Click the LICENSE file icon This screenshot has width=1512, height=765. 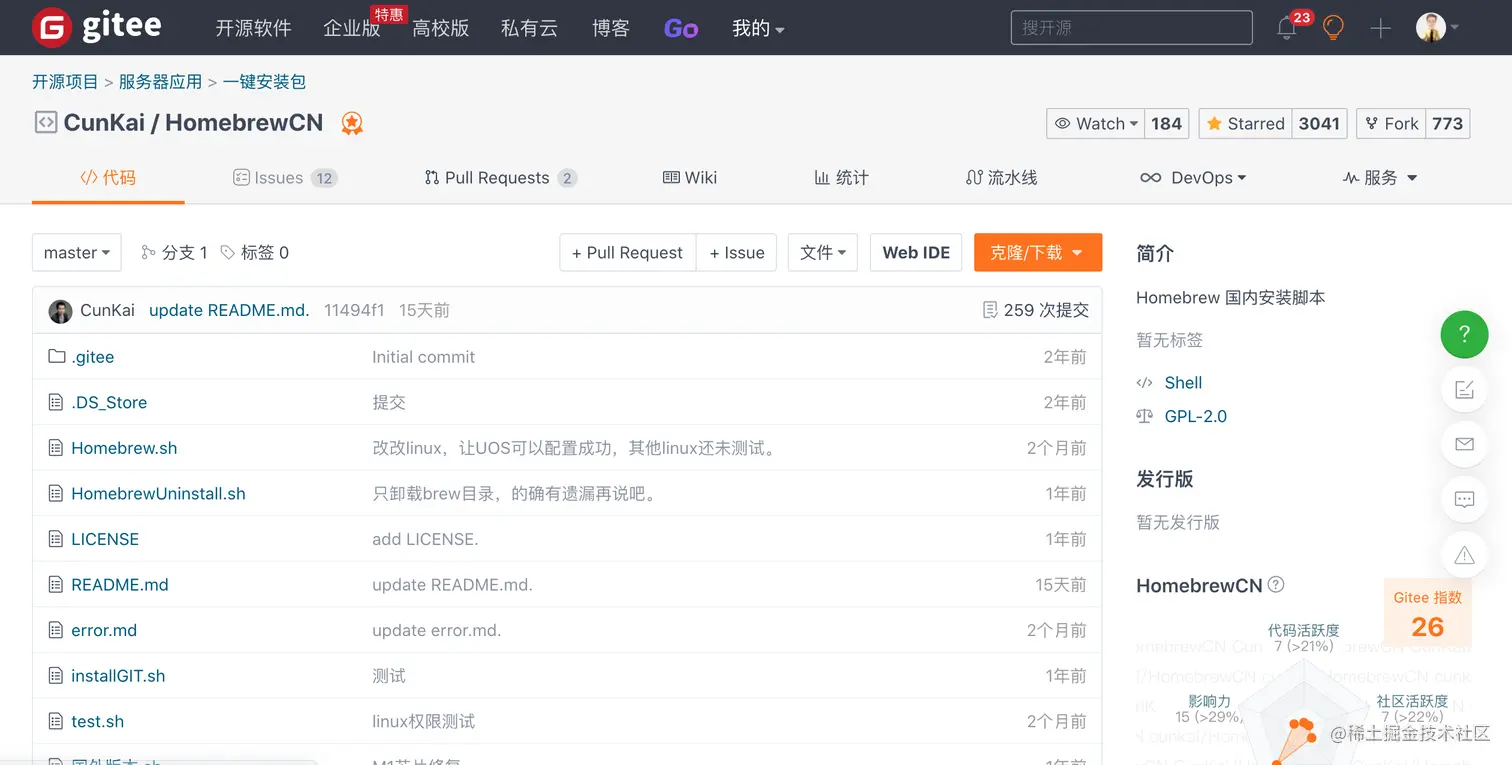point(56,539)
